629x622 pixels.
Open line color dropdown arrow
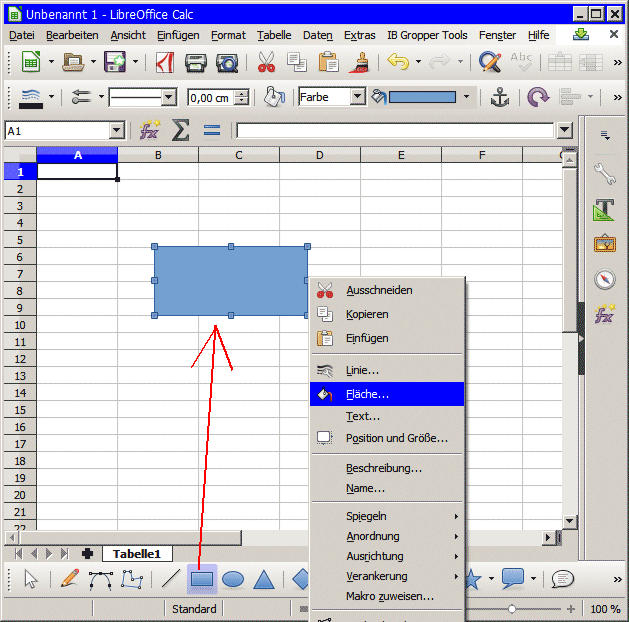tap(51, 97)
